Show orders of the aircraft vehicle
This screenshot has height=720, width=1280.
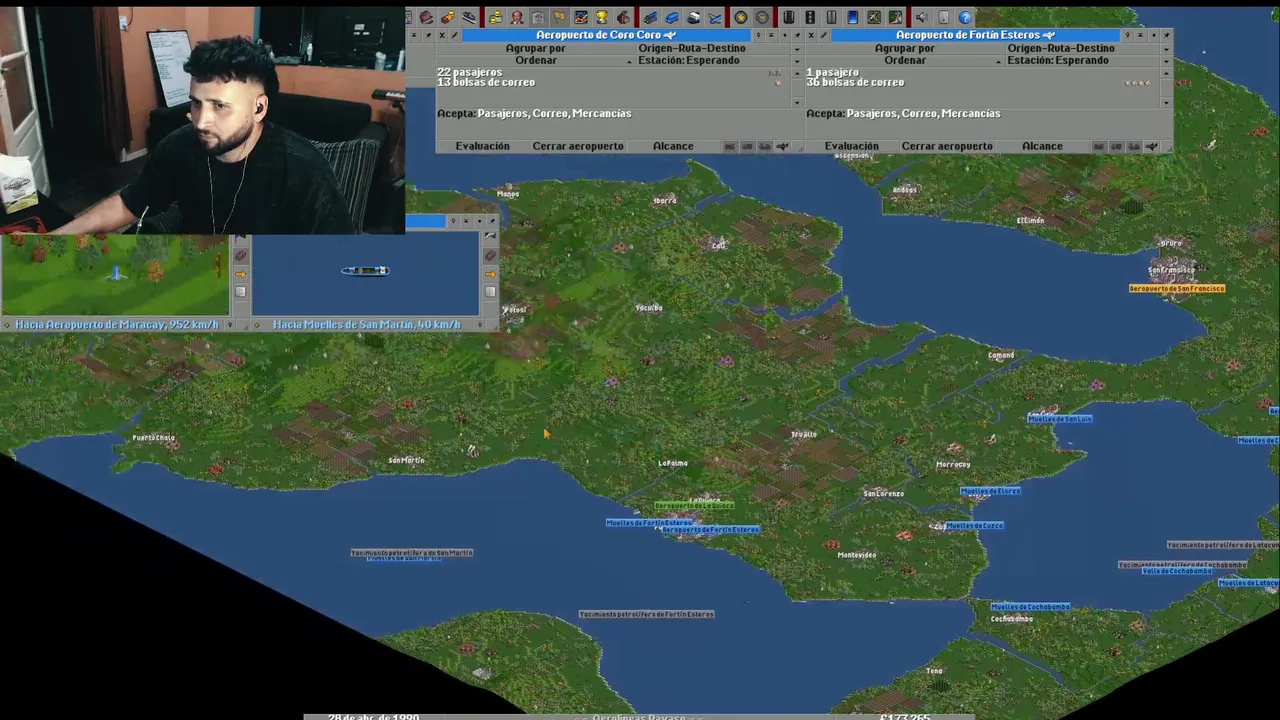pos(241,274)
